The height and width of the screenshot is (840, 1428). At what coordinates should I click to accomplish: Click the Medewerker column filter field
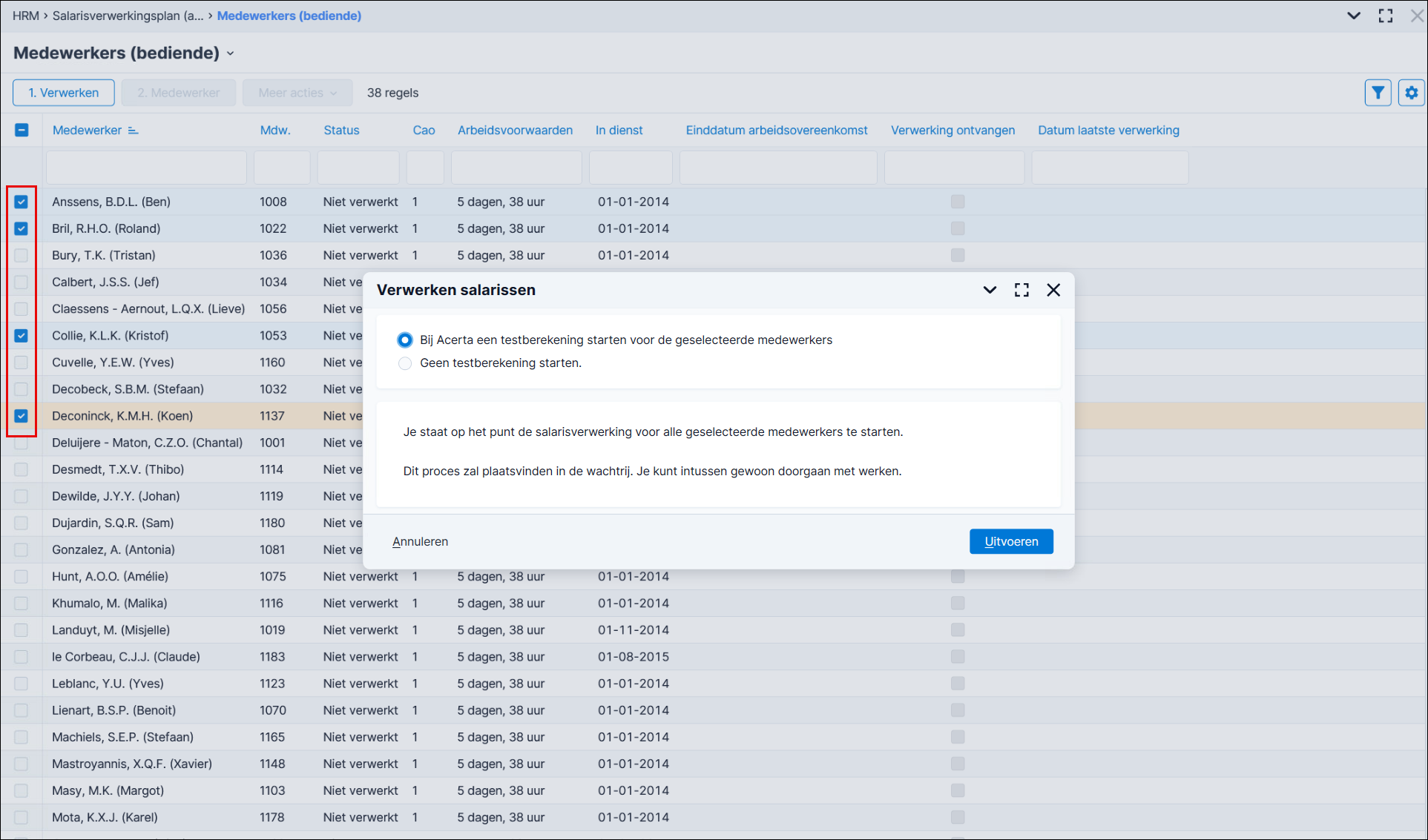coord(146,168)
